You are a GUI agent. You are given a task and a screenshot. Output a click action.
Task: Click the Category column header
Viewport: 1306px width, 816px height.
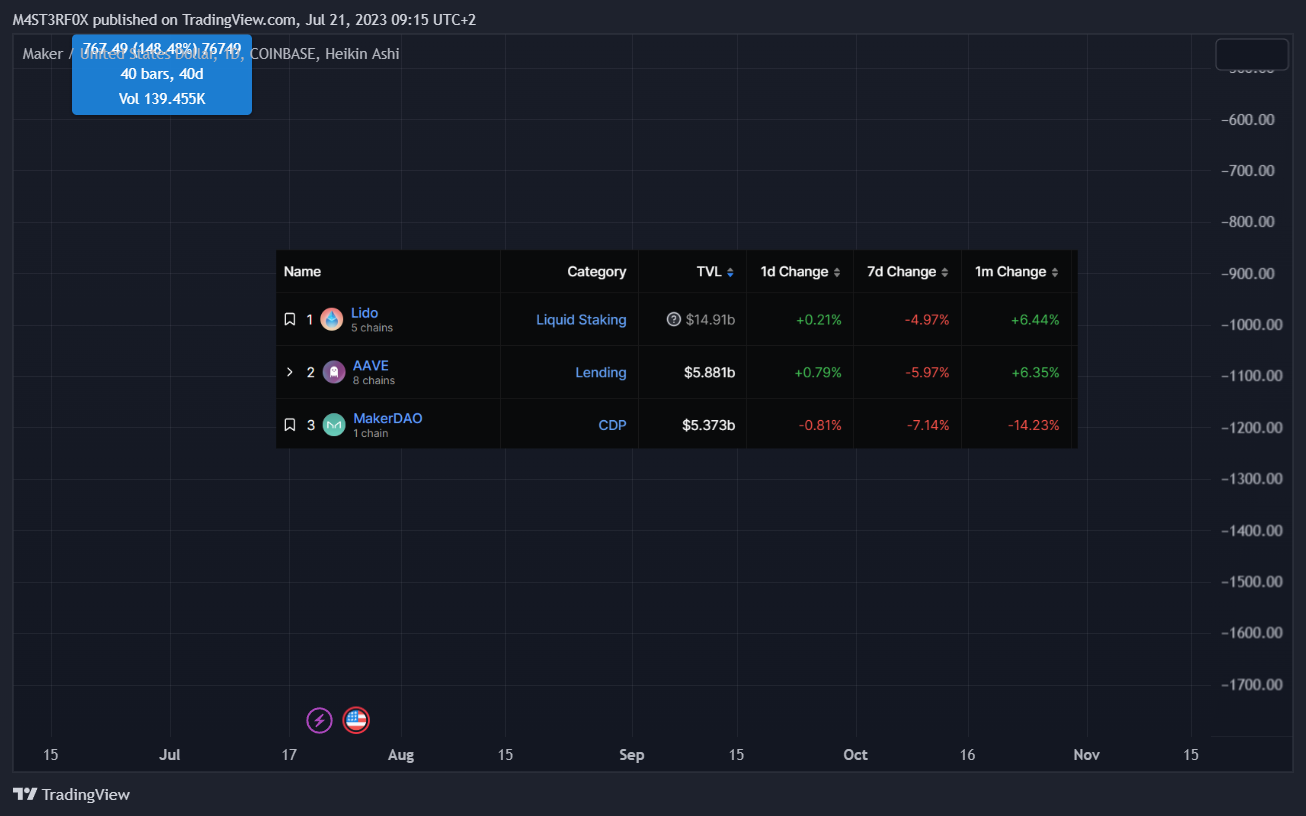(x=597, y=272)
